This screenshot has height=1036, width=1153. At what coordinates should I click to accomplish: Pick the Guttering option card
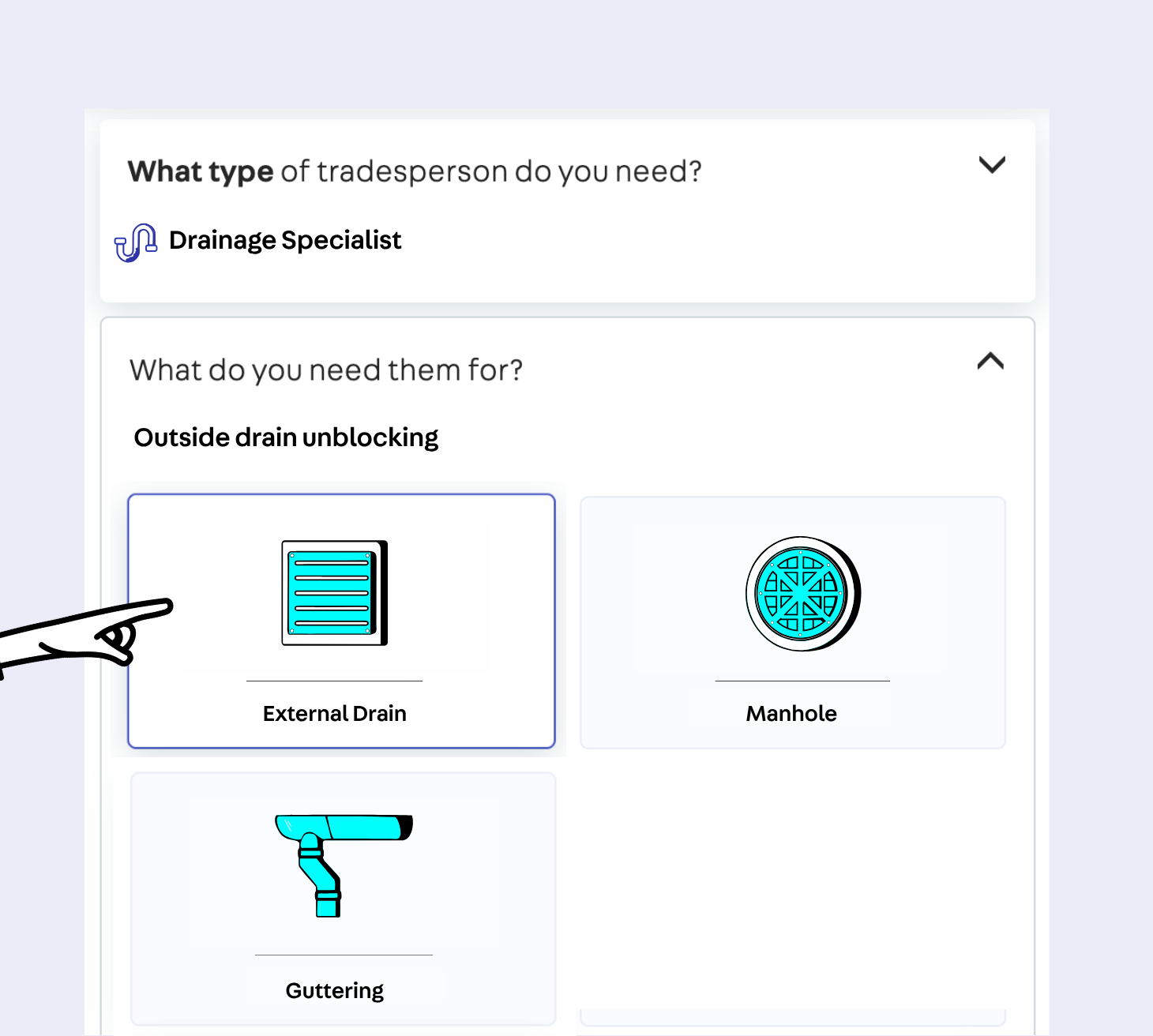coord(343,898)
